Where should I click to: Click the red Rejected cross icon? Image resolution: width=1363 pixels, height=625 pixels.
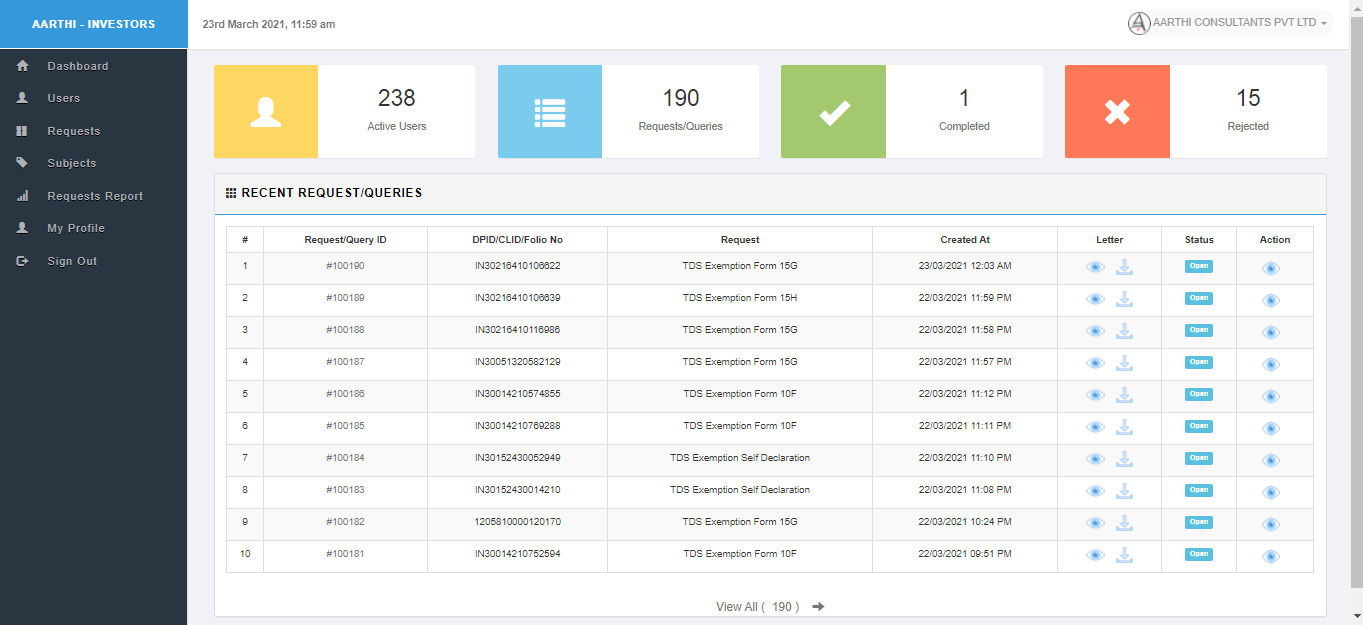[x=1117, y=112]
